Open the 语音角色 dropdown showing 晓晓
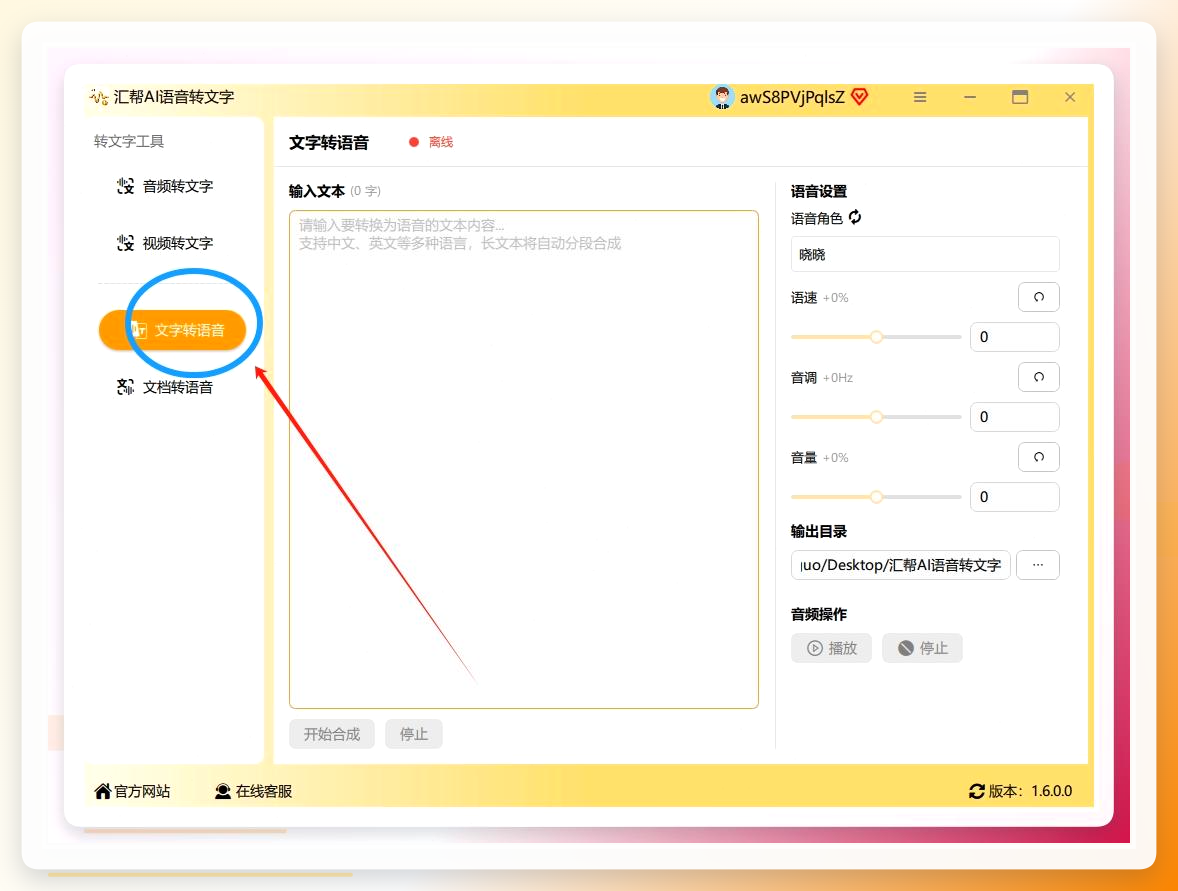 coord(925,255)
